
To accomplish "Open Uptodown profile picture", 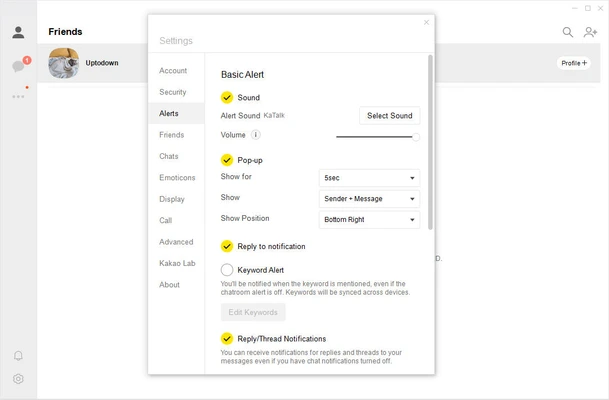I will 64,63.
